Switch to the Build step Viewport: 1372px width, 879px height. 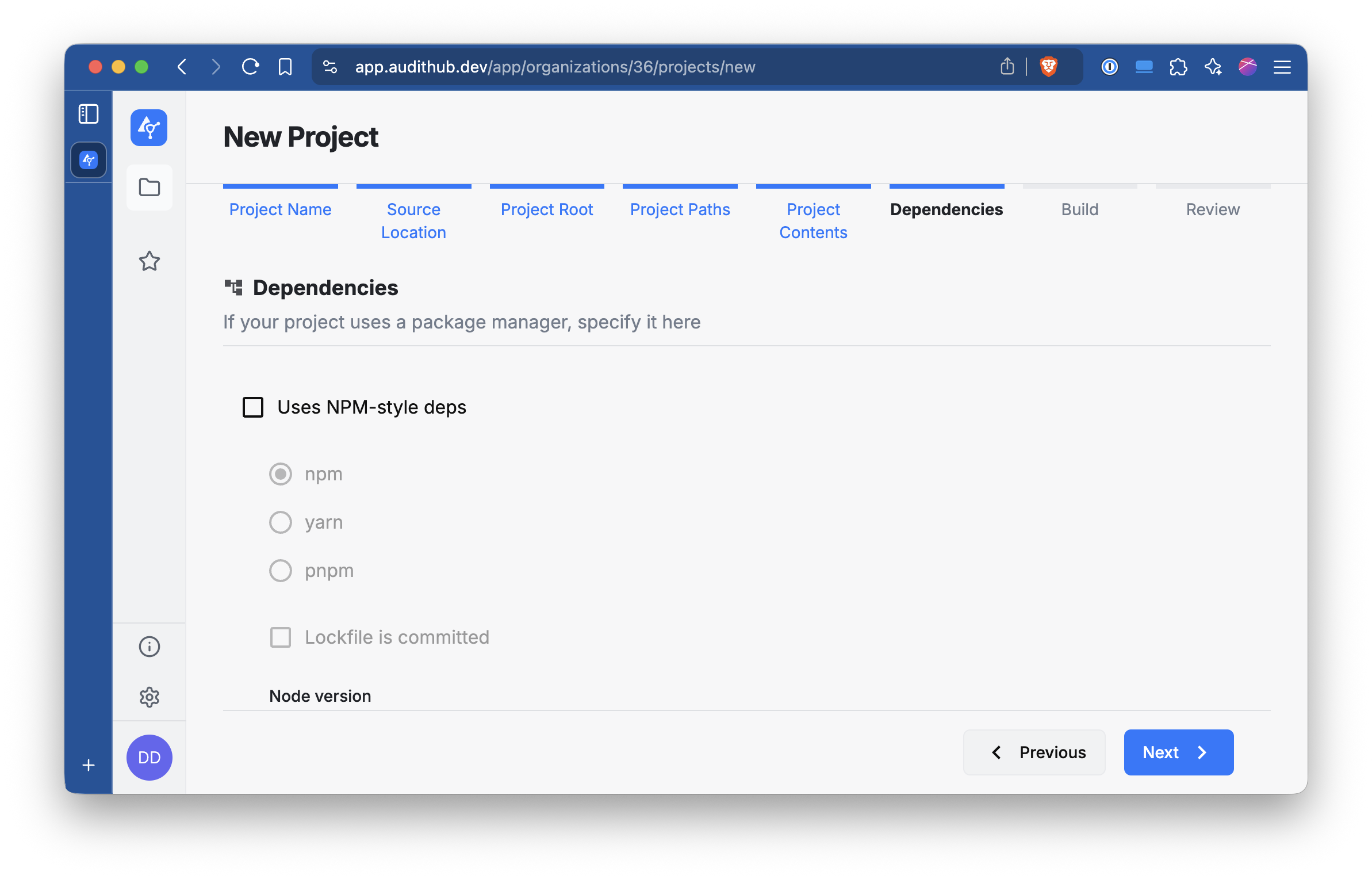click(1079, 209)
